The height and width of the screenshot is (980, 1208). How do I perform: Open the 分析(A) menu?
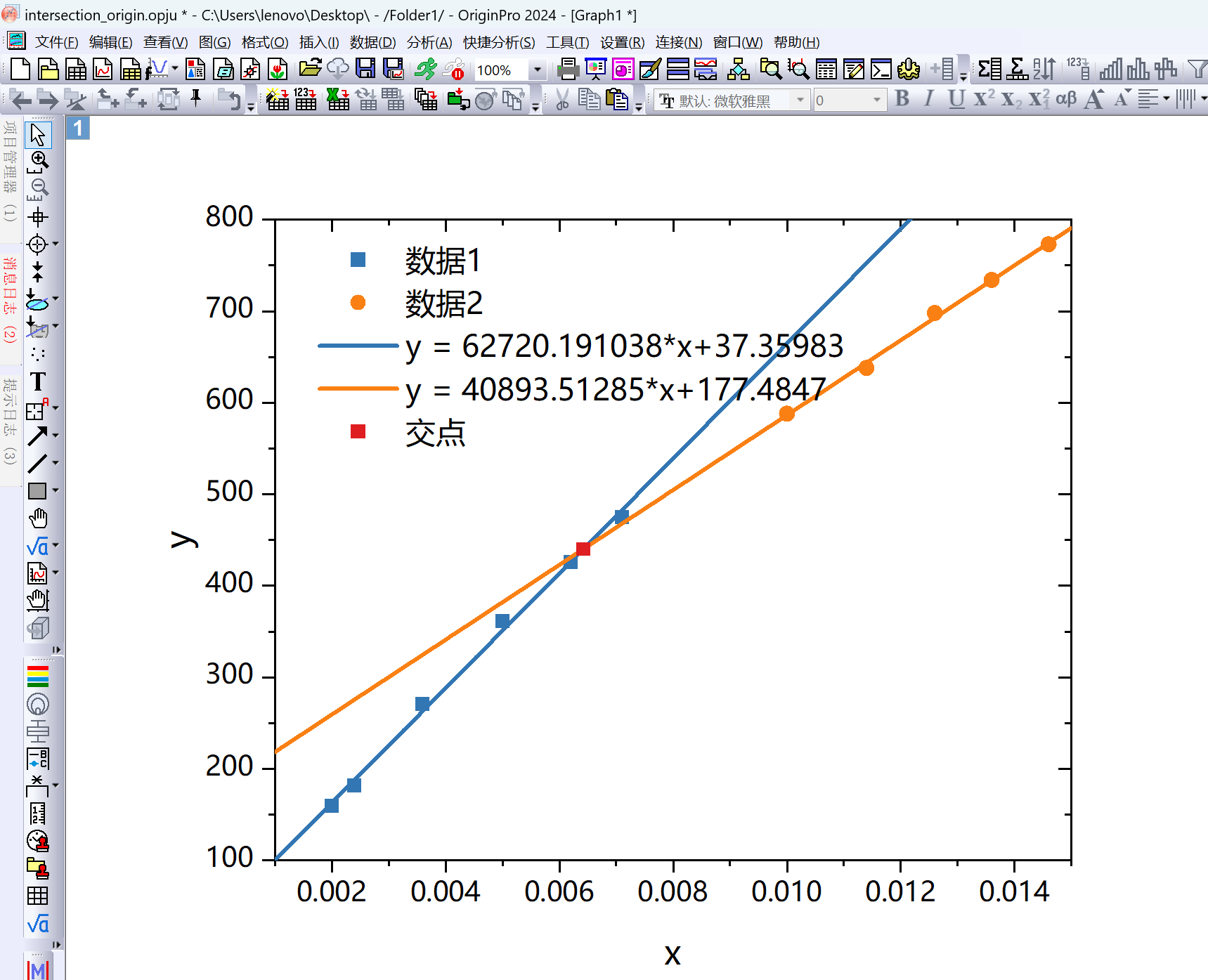pos(429,42)
